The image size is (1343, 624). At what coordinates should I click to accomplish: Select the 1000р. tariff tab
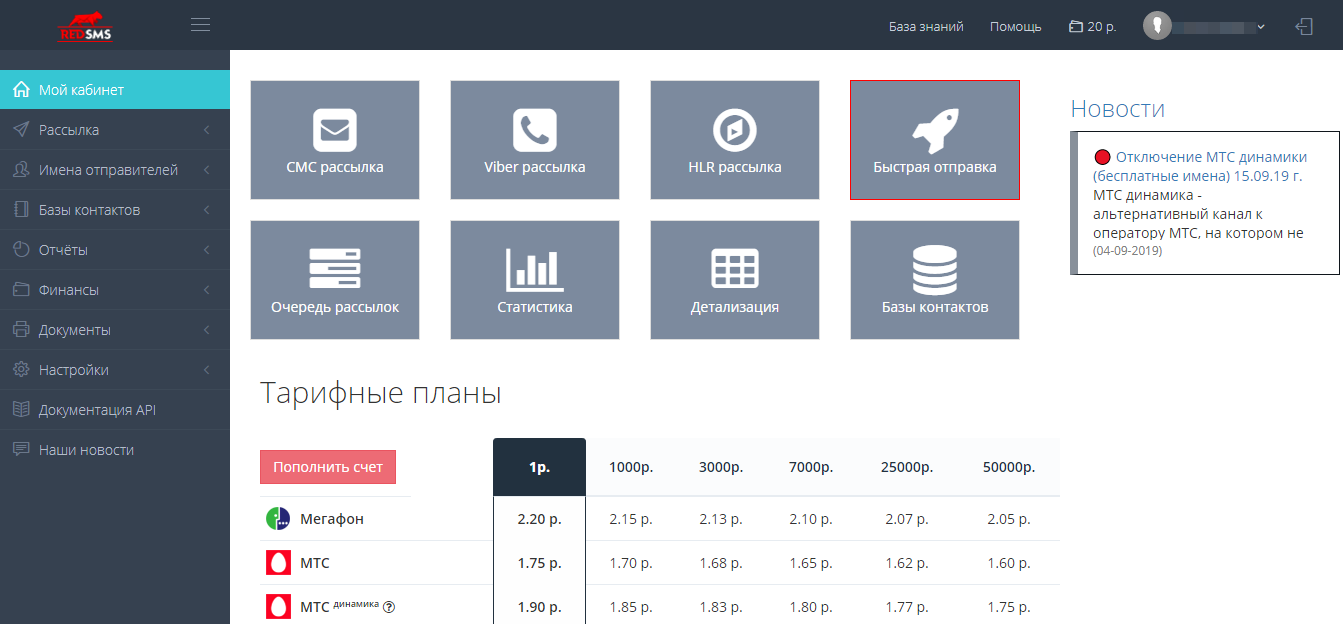click(x=631, y=467)
